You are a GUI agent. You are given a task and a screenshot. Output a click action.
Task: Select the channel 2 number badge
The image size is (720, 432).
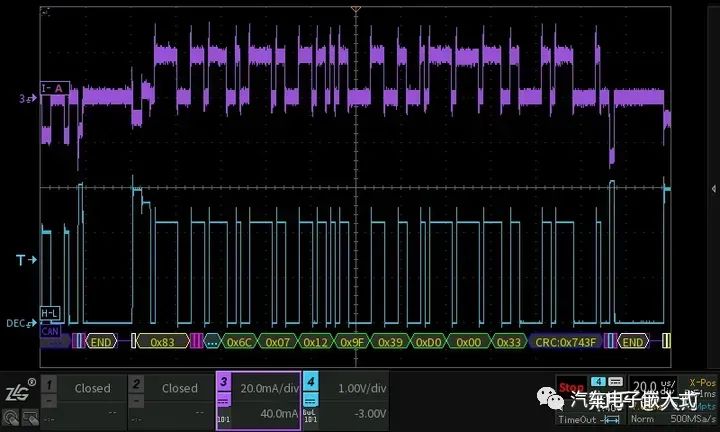[x=136, y=384]
